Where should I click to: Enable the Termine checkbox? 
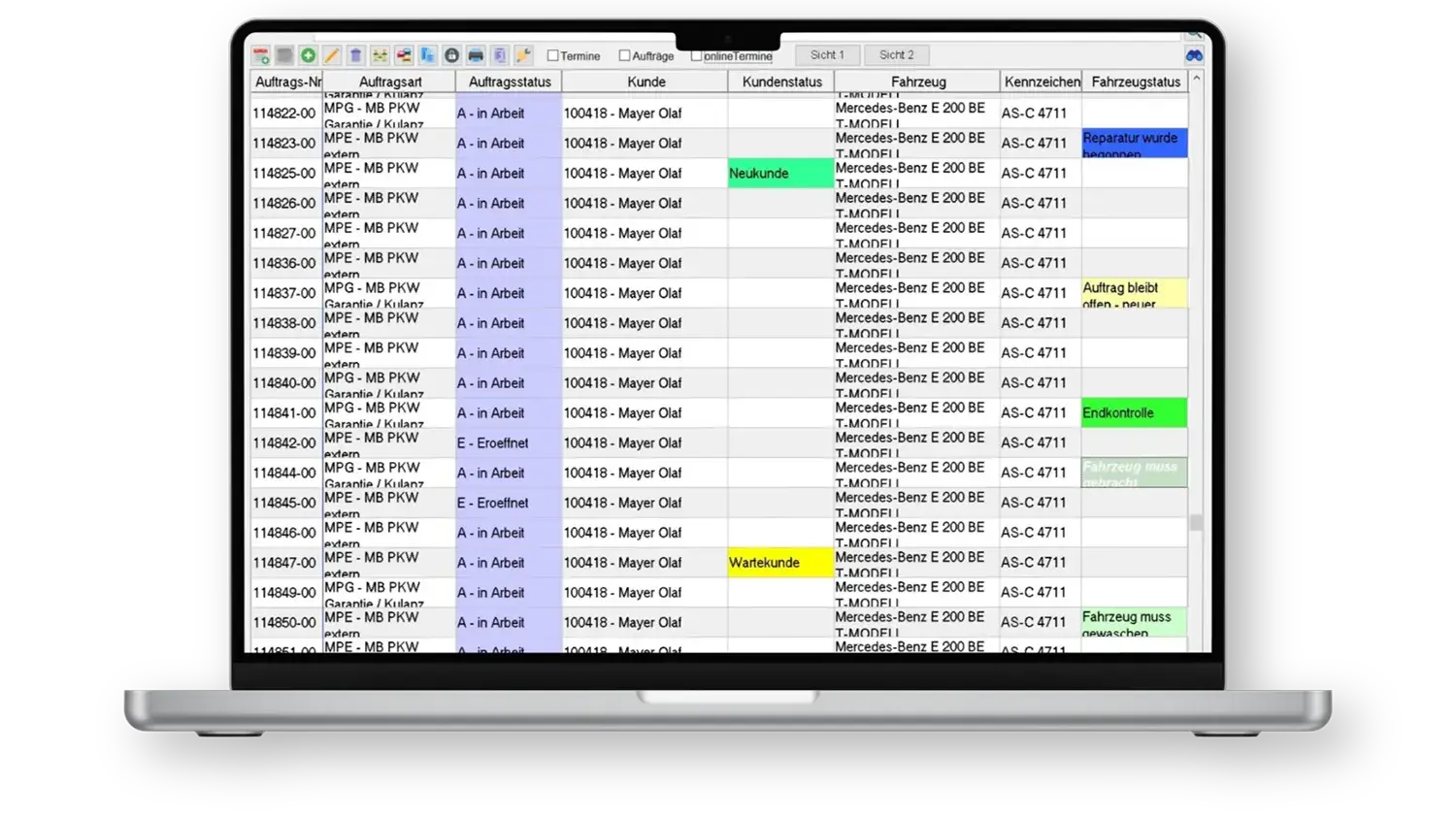pyautogui.click(x=553, y=55)
